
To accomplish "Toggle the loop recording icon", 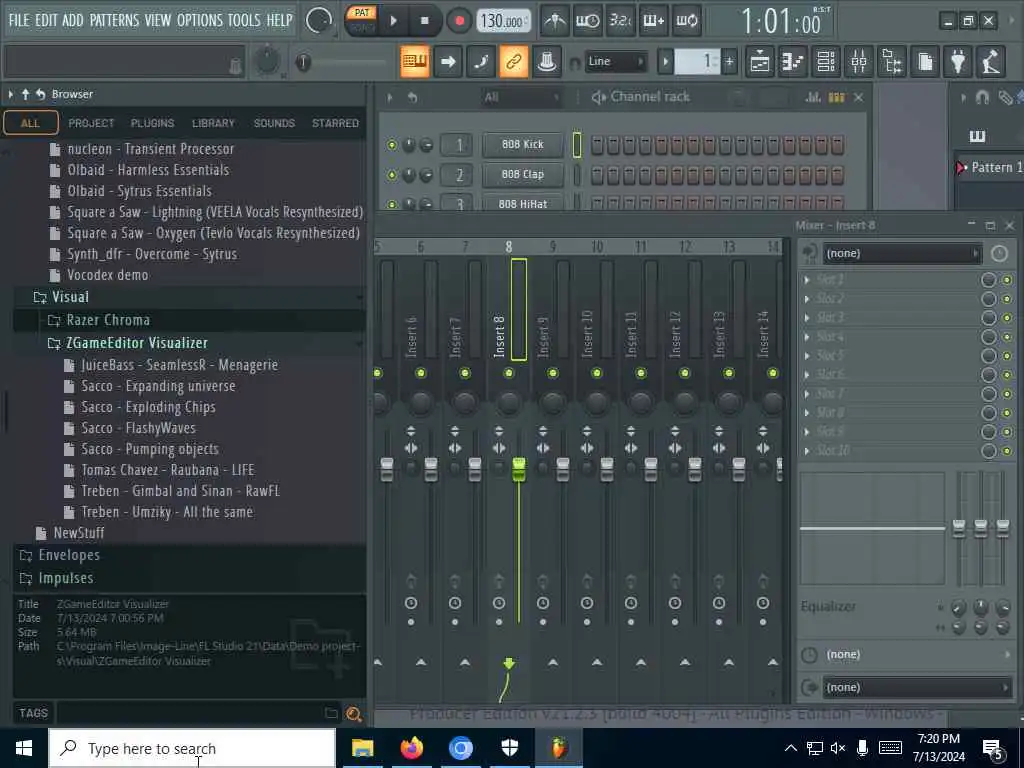I will point(686,21).
